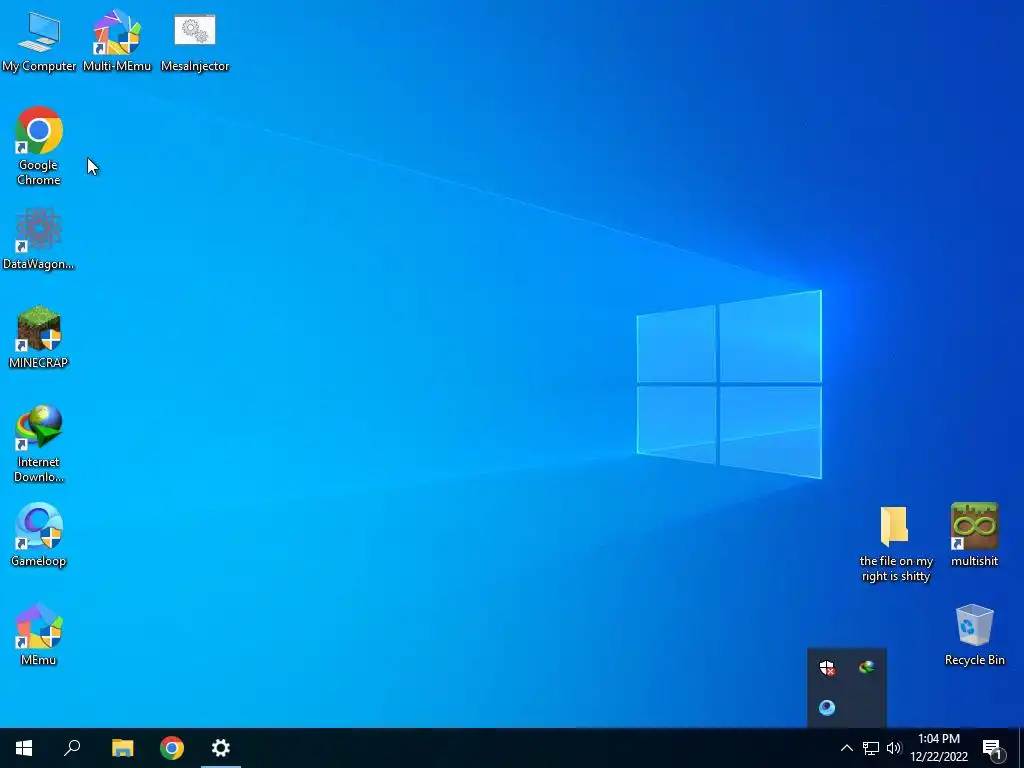
Task: Select the Google Chrome desktop shortcut
Action: 39,146
